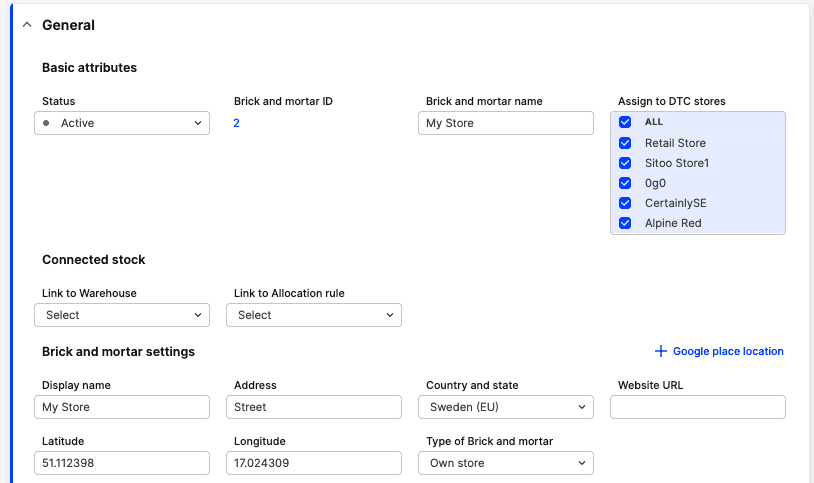Screen dimensions: 814x483
Task: Open the Link to Allocation rule dropdown
Action: tap(314, 315)
